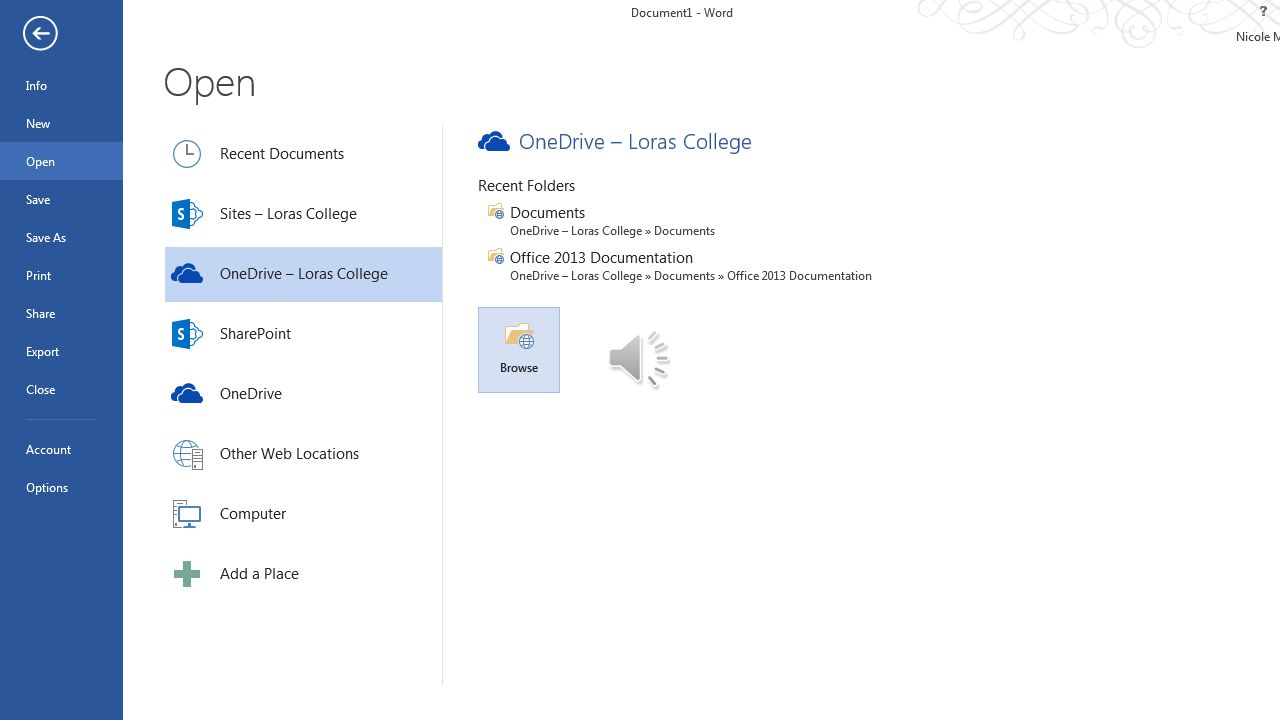Viewport: 1280px width, 720px height.
Task: Select Sites – Loras College label
Action: click(x=288, y=214)
